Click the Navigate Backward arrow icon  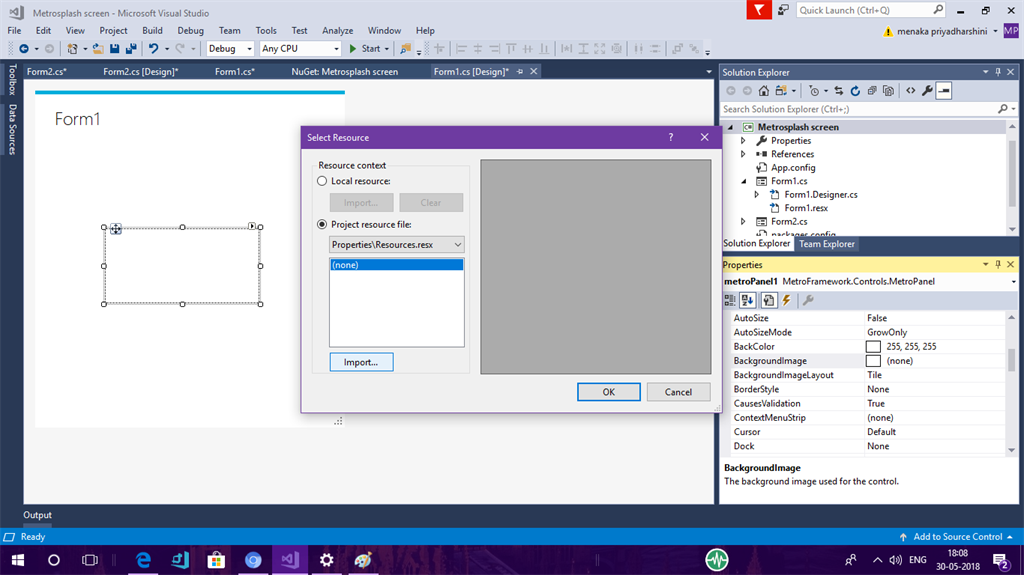click(x=24, y=48)
